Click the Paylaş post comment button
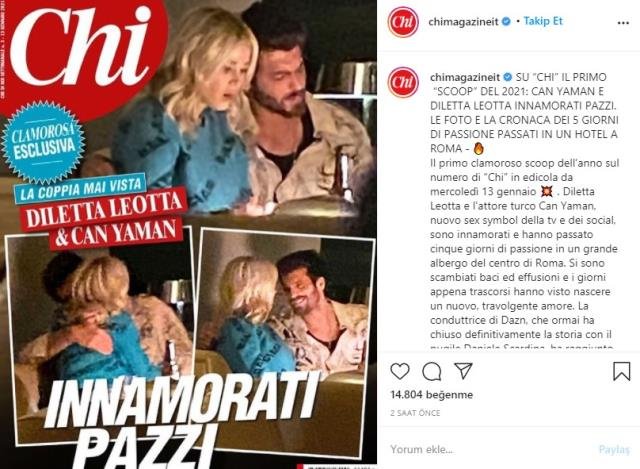The width and height of the screenshot is (640, 469). tap(614, 449)
